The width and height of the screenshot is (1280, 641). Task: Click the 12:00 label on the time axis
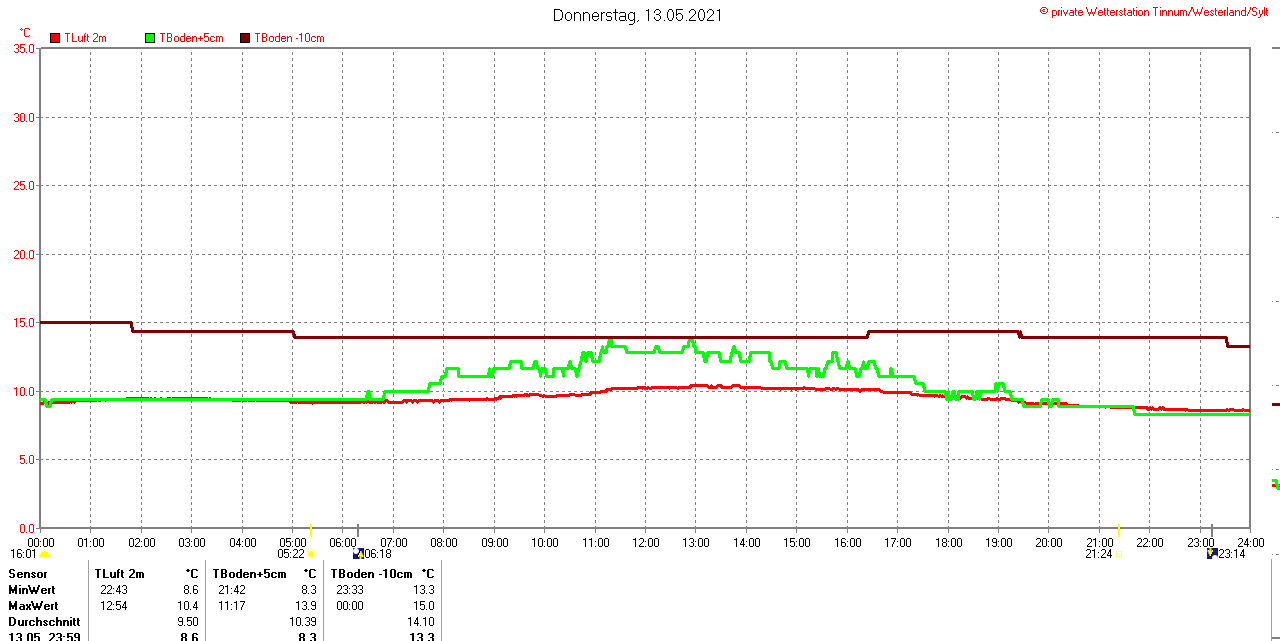click(x=645, y=543)
